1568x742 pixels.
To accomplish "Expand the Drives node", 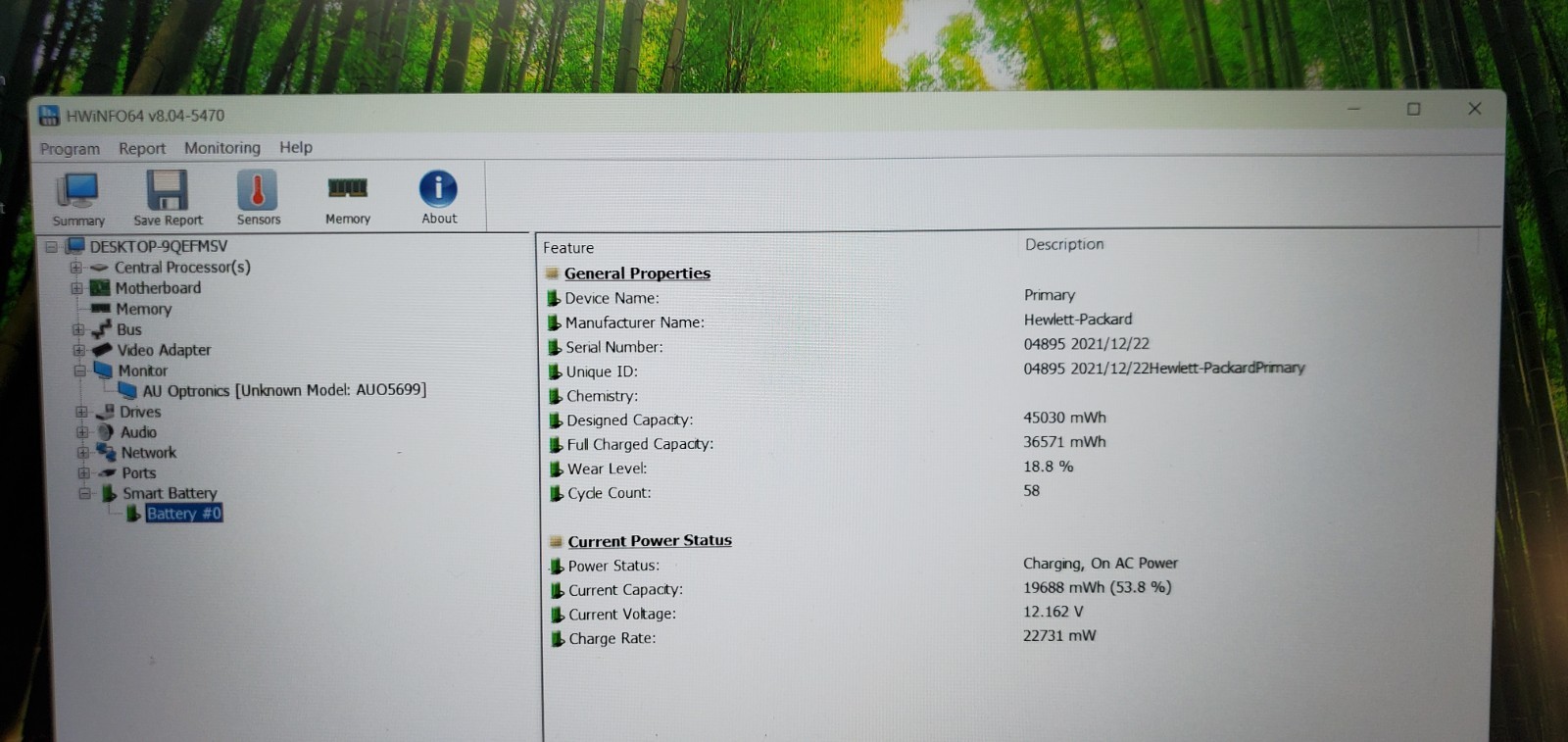I will point(81,412).
